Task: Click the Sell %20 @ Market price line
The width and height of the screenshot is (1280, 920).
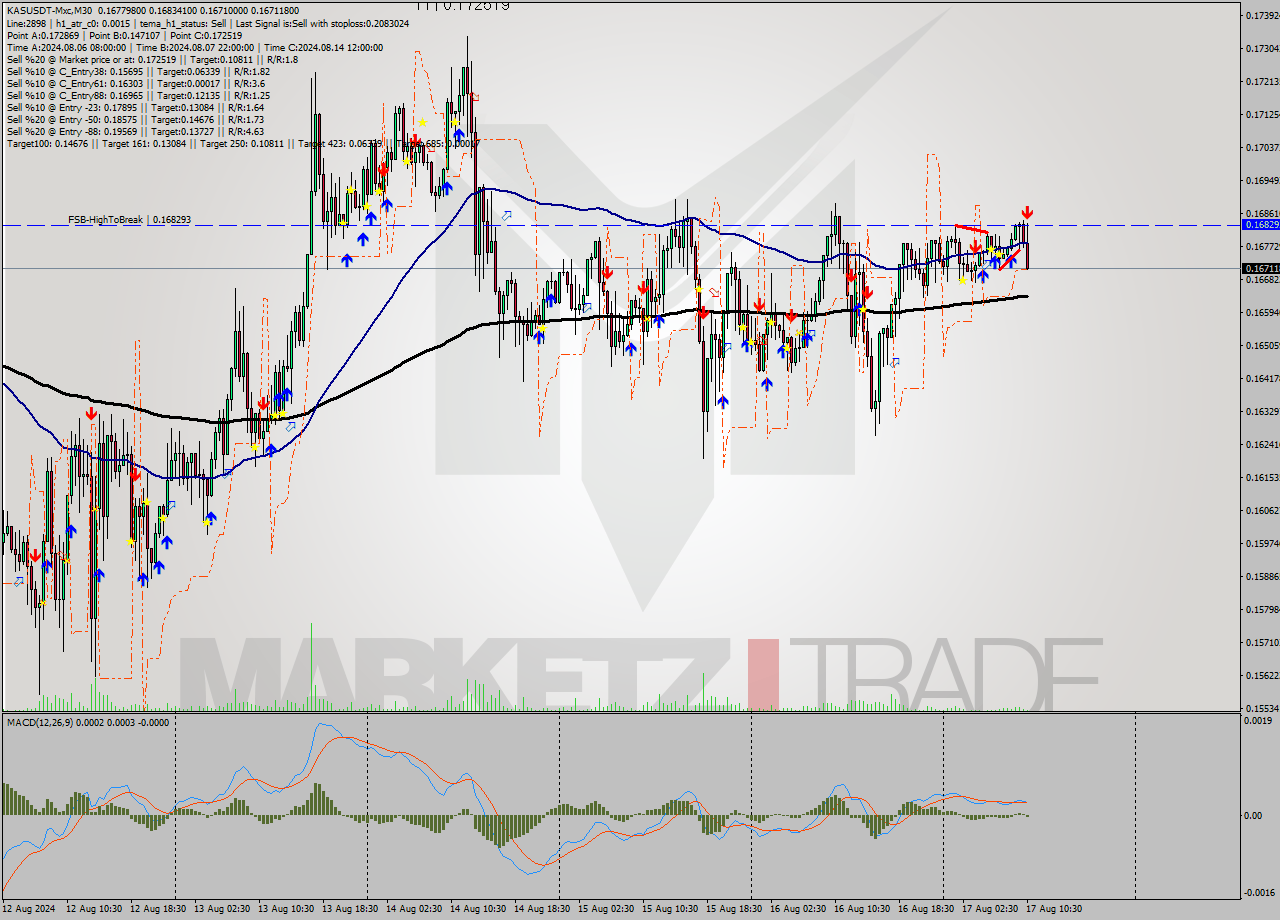Action: tap(152, 59)
